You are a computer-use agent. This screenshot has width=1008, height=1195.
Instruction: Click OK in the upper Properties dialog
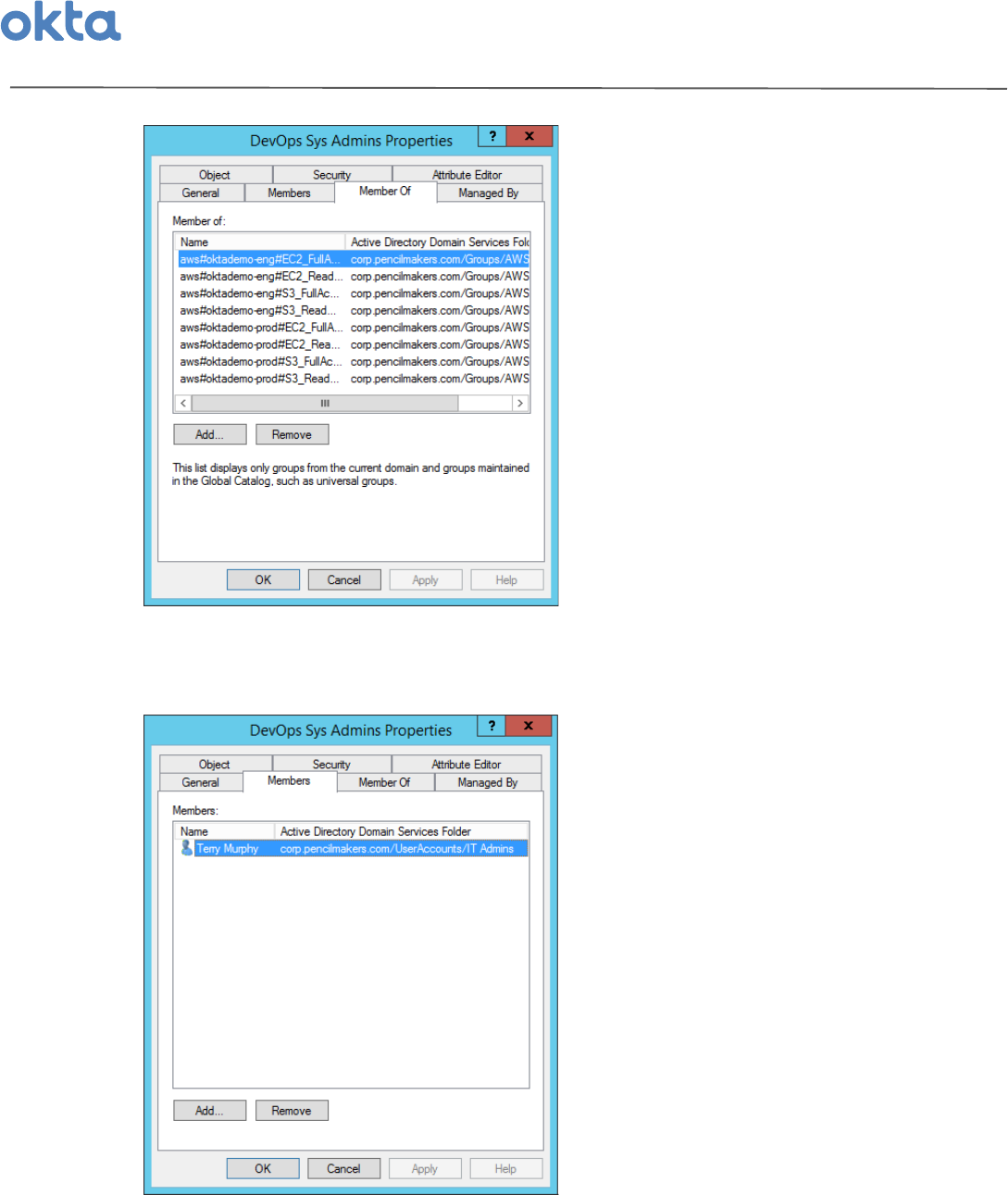263,579
